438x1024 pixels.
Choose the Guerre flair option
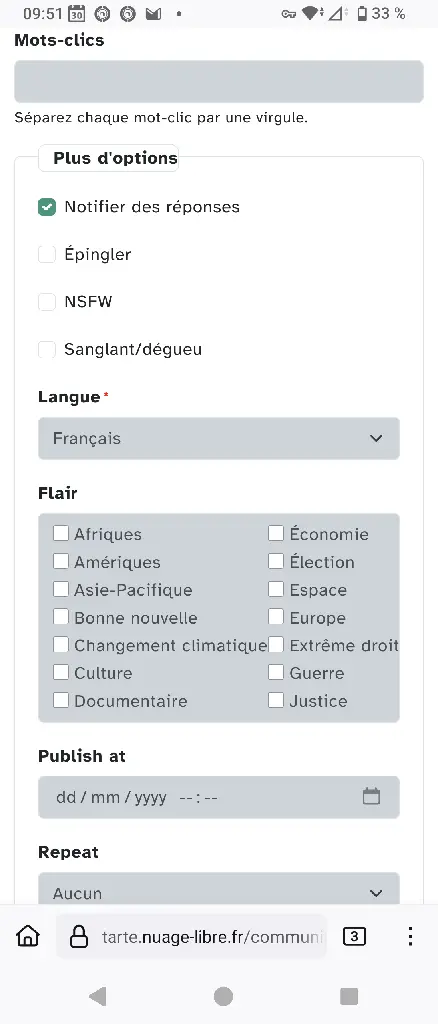coord(276,673)
